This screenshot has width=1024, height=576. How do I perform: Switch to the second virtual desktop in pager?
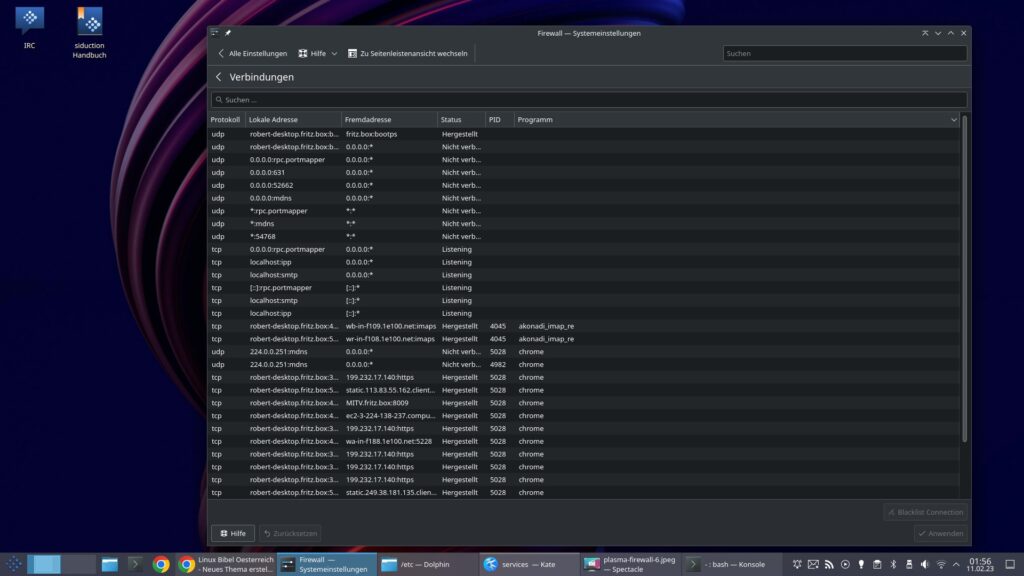pos(79,564)
